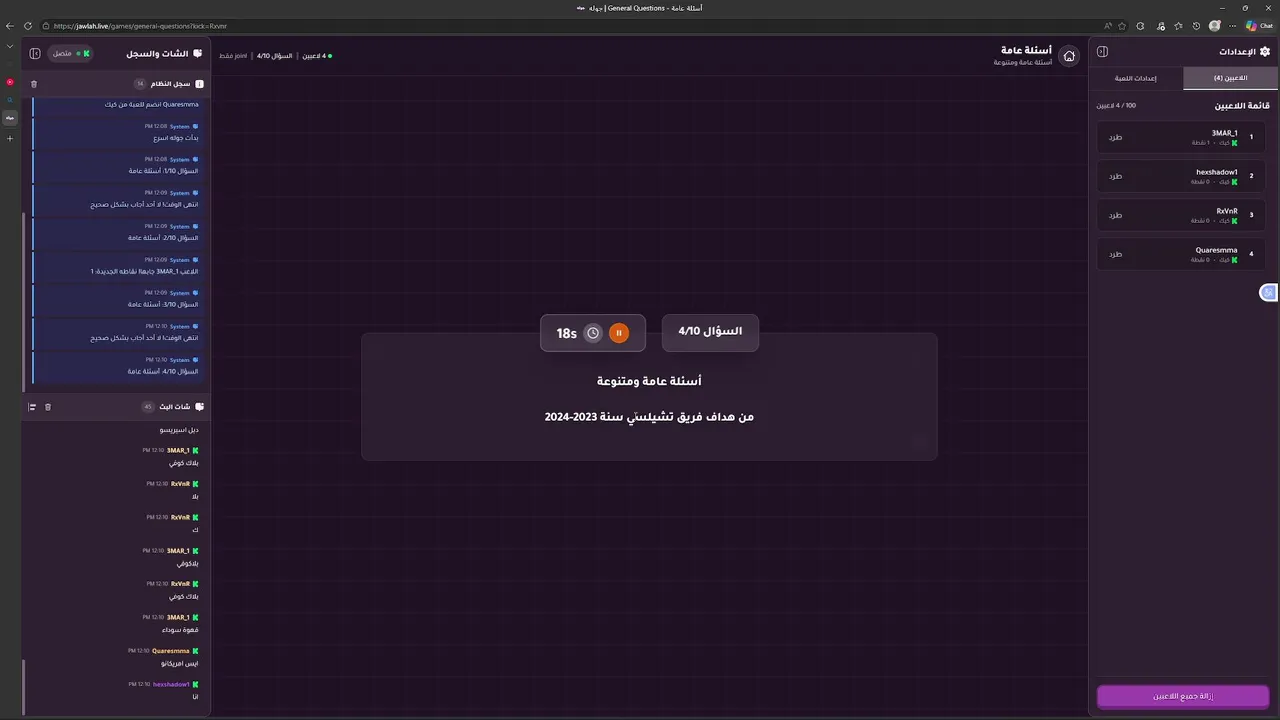Image resolution: width=1280 pixels, height=720 pixels.
Task: Click the join فقط label in header
Action: click(x=233, y=56)
